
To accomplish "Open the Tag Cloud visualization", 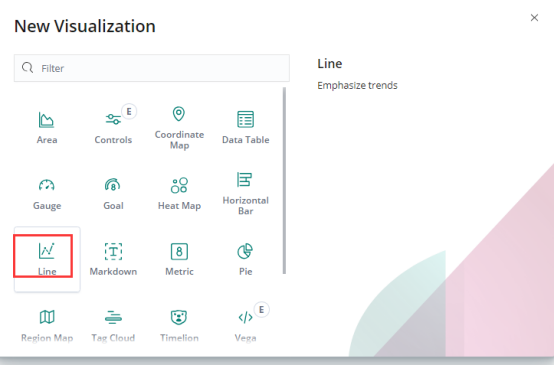I will click(x=113, y=325).
